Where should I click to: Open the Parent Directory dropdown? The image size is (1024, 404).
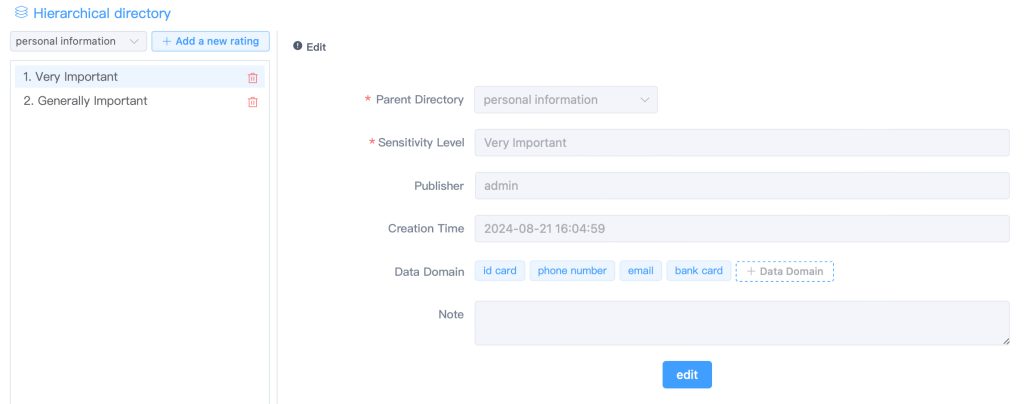point(566,100)
